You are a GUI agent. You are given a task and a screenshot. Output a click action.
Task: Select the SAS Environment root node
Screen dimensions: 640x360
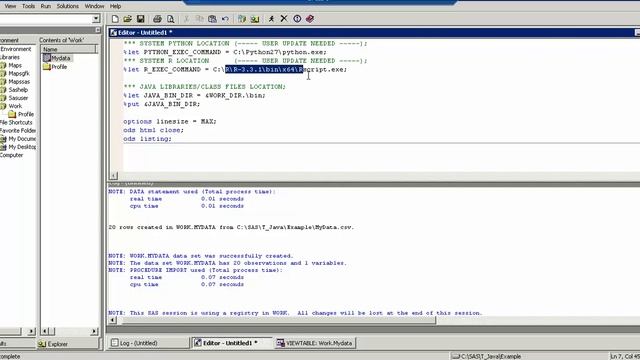pos(16,49)
